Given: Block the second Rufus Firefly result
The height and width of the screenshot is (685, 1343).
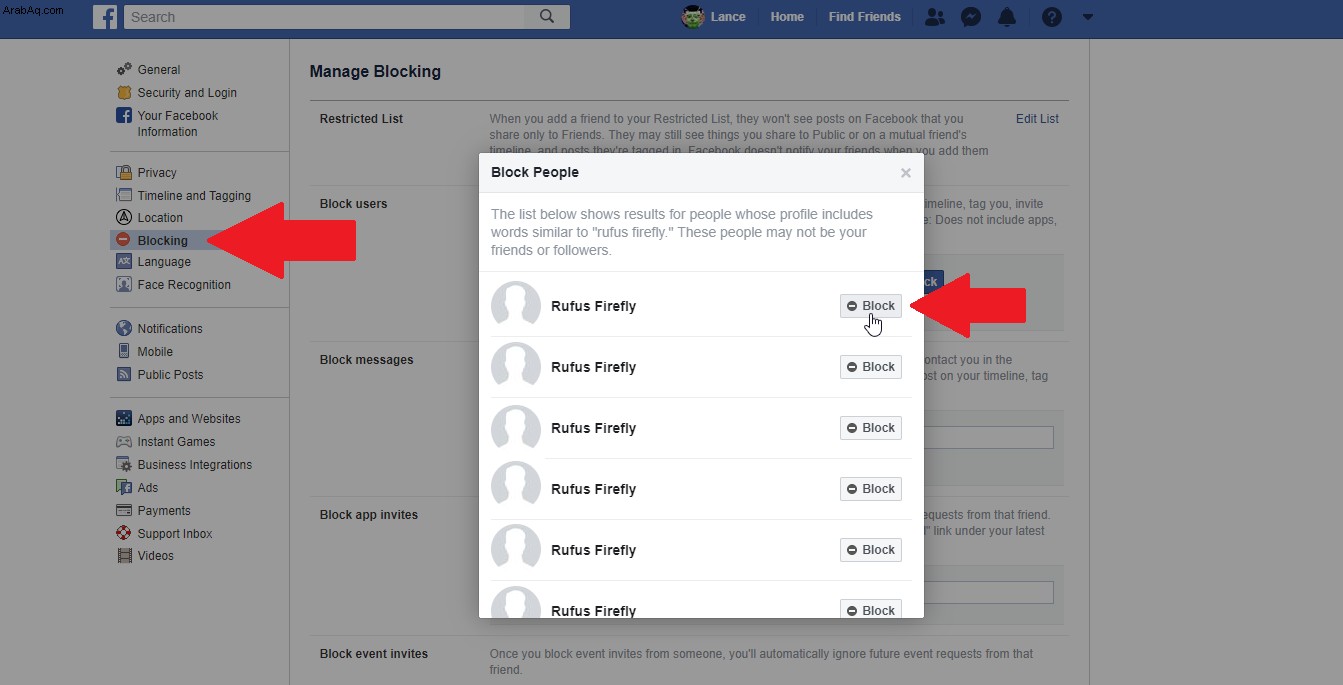Looking at the screenshot, I should point(871,367).
